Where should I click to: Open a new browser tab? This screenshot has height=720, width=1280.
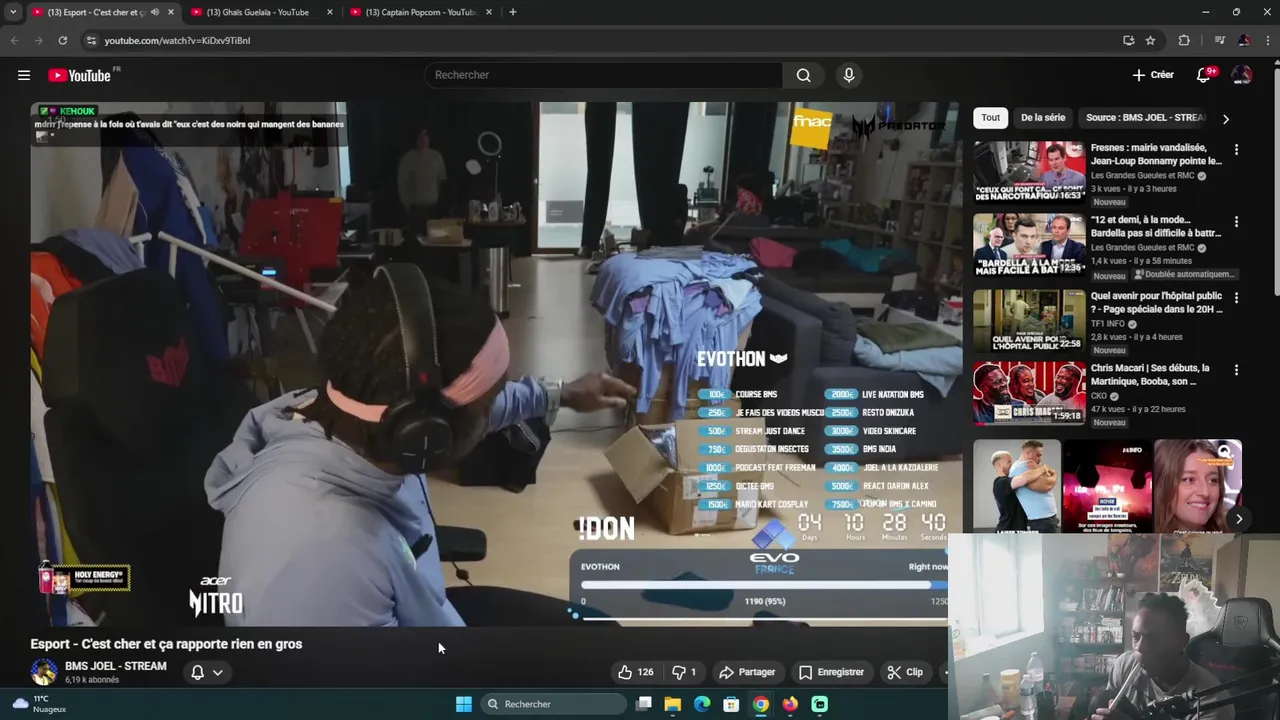513,12
